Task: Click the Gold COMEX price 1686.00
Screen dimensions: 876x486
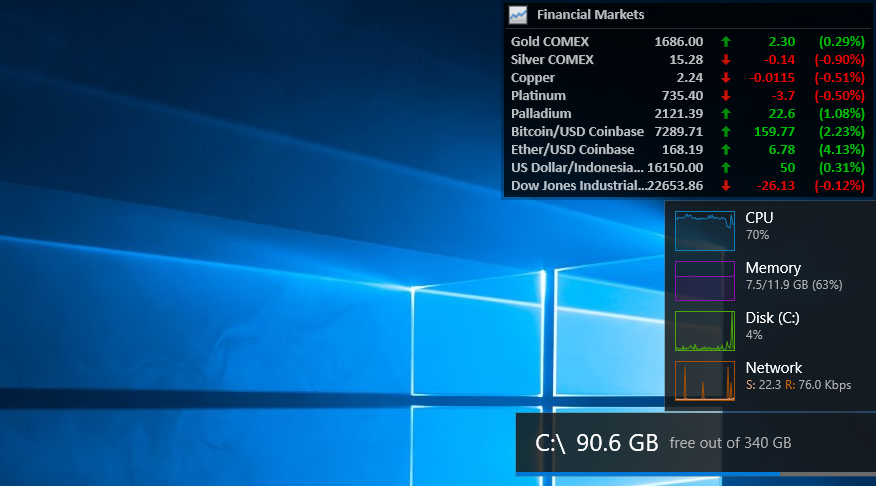Action: (679, 41)
